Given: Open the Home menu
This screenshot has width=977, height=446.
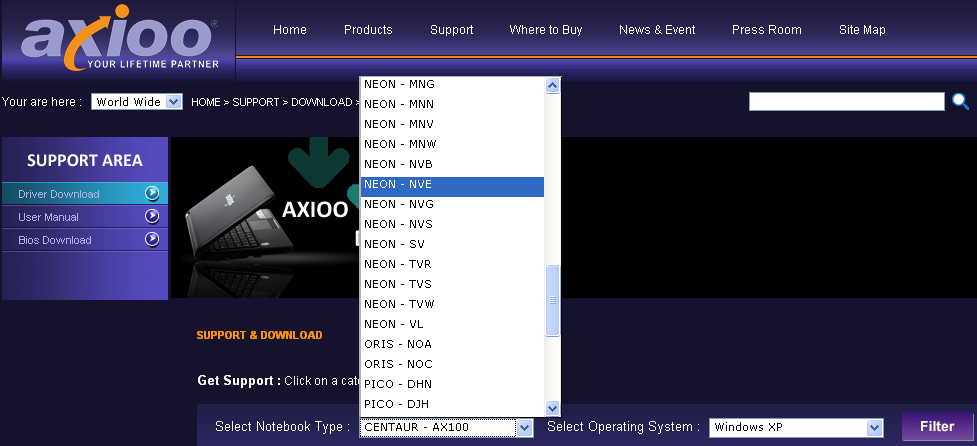Looking at the screenshot, I should (290, 29).
